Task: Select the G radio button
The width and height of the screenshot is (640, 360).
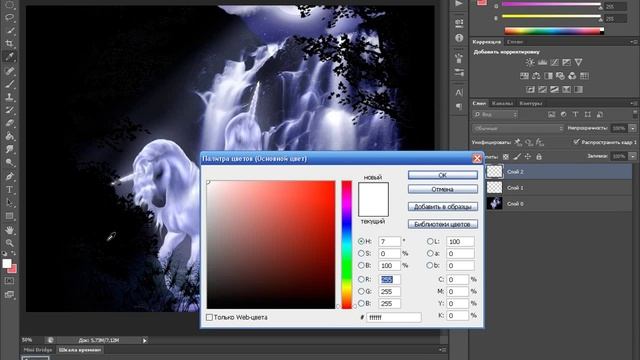Action: click(x=361, y=291)
